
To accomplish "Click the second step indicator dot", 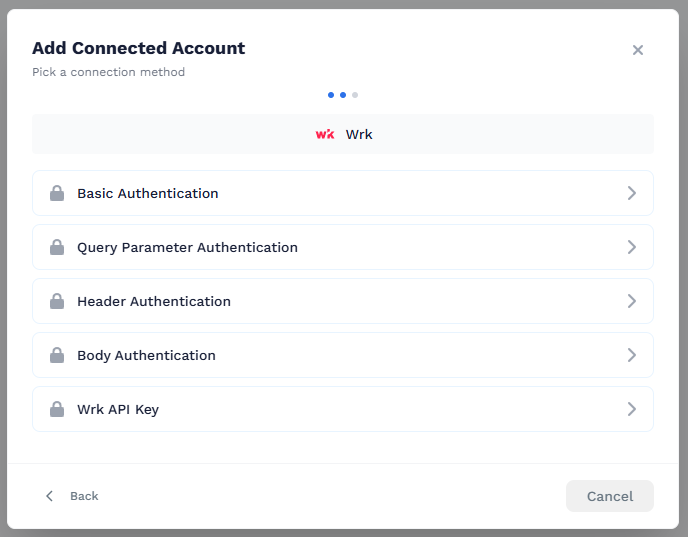I will (x=343, y=95).
